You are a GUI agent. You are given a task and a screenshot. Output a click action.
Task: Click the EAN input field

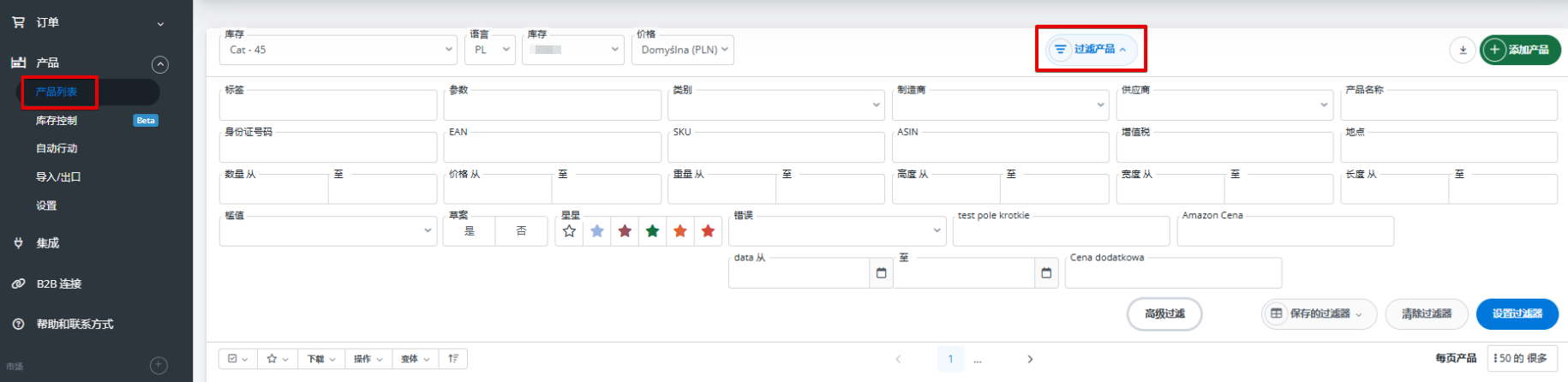tap(552, 148)
